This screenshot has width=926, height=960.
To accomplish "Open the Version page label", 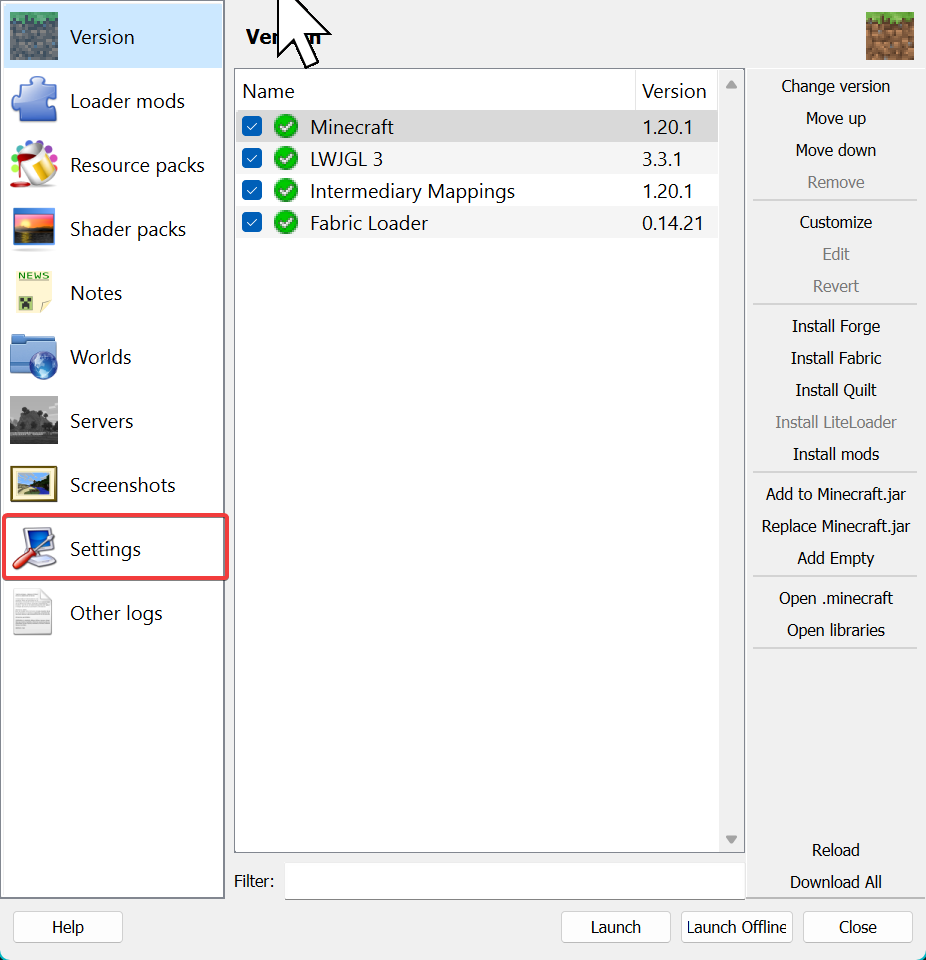I will [102, 37].
